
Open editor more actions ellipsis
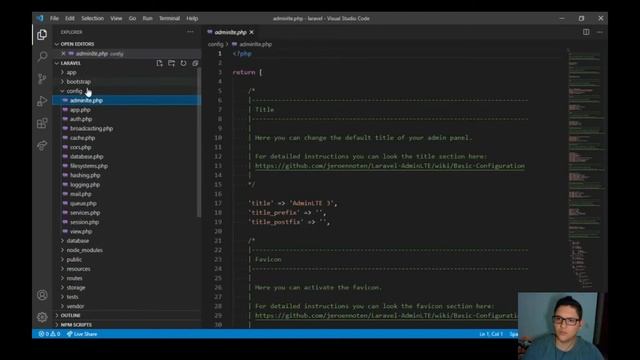pyautogui.click(x=600, y=32)
